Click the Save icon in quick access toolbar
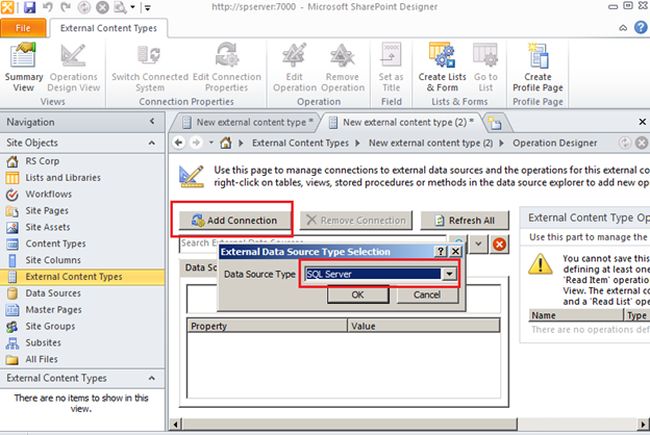650x435 pixels. (x=29, y=7)
